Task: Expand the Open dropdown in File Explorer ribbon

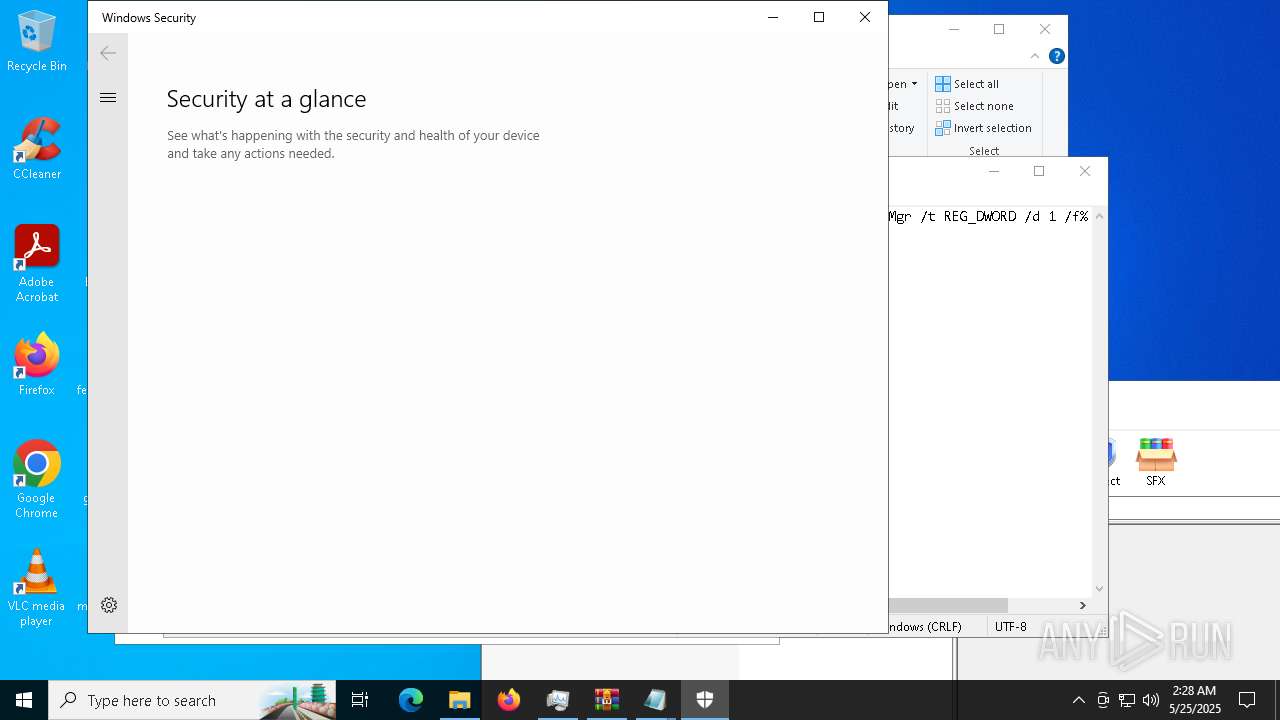Action: 904,84
